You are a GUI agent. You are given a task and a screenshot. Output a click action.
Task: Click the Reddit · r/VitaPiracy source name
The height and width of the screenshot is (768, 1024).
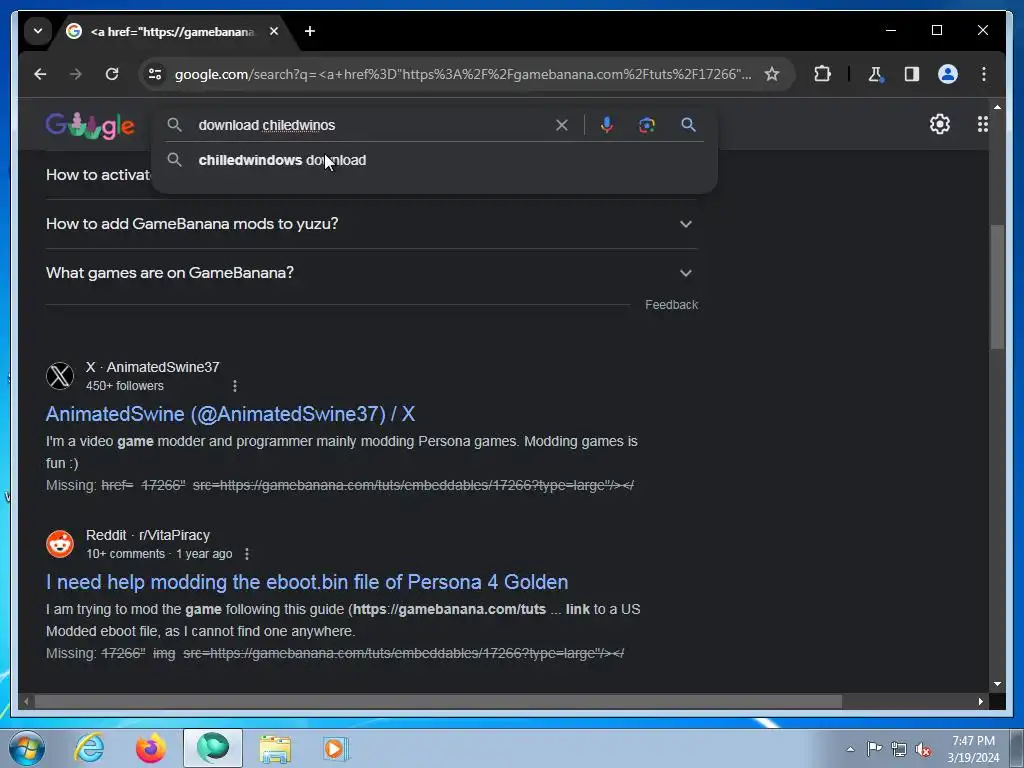(148, 535)
